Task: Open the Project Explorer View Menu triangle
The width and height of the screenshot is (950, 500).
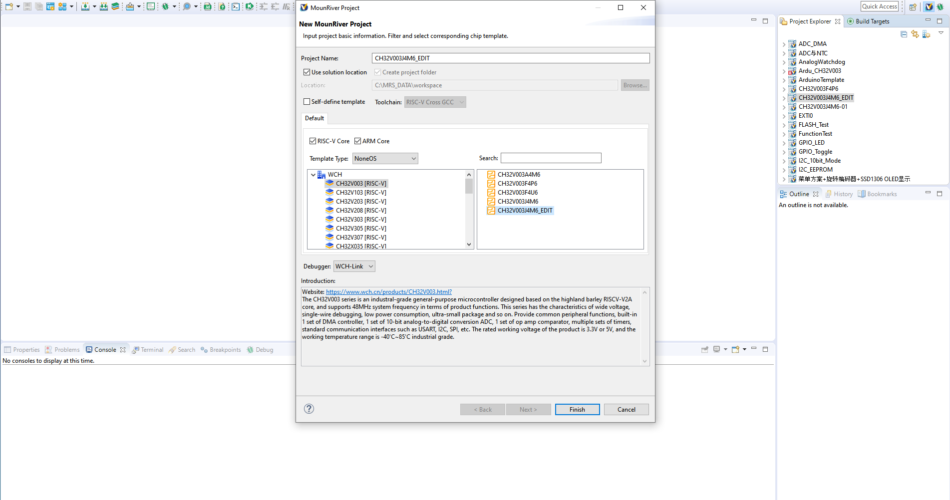Action: [941, 33]
